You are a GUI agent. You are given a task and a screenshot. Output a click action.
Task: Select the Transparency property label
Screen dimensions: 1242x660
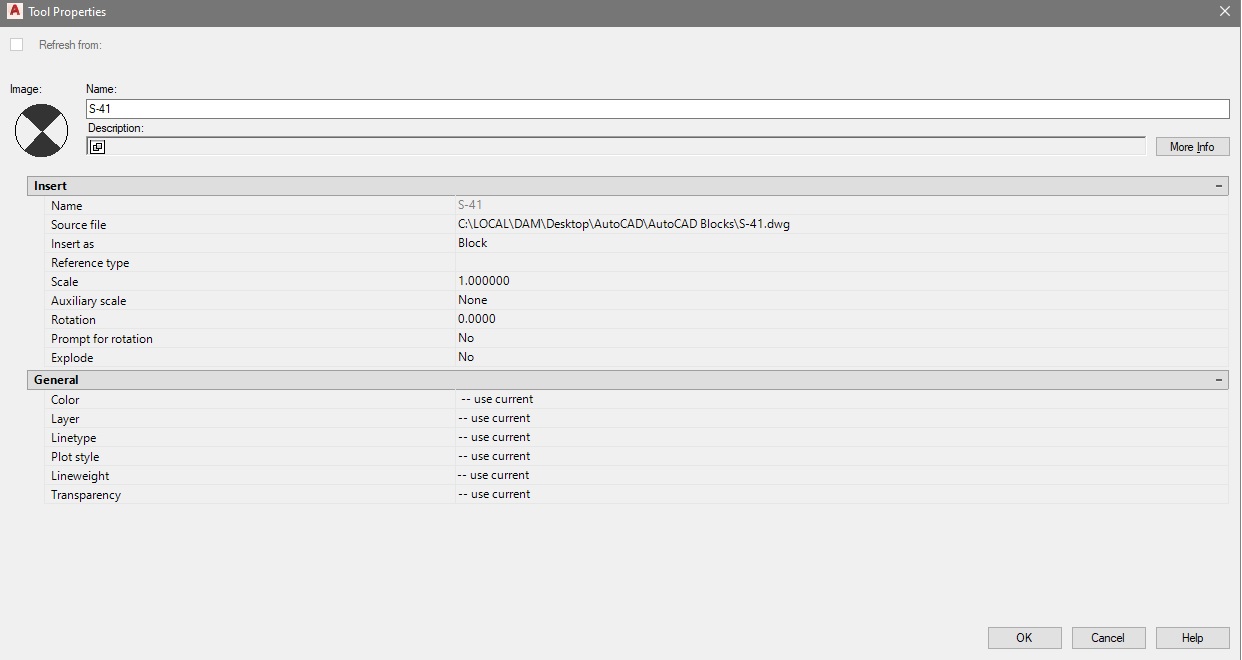tap(86, 495)
